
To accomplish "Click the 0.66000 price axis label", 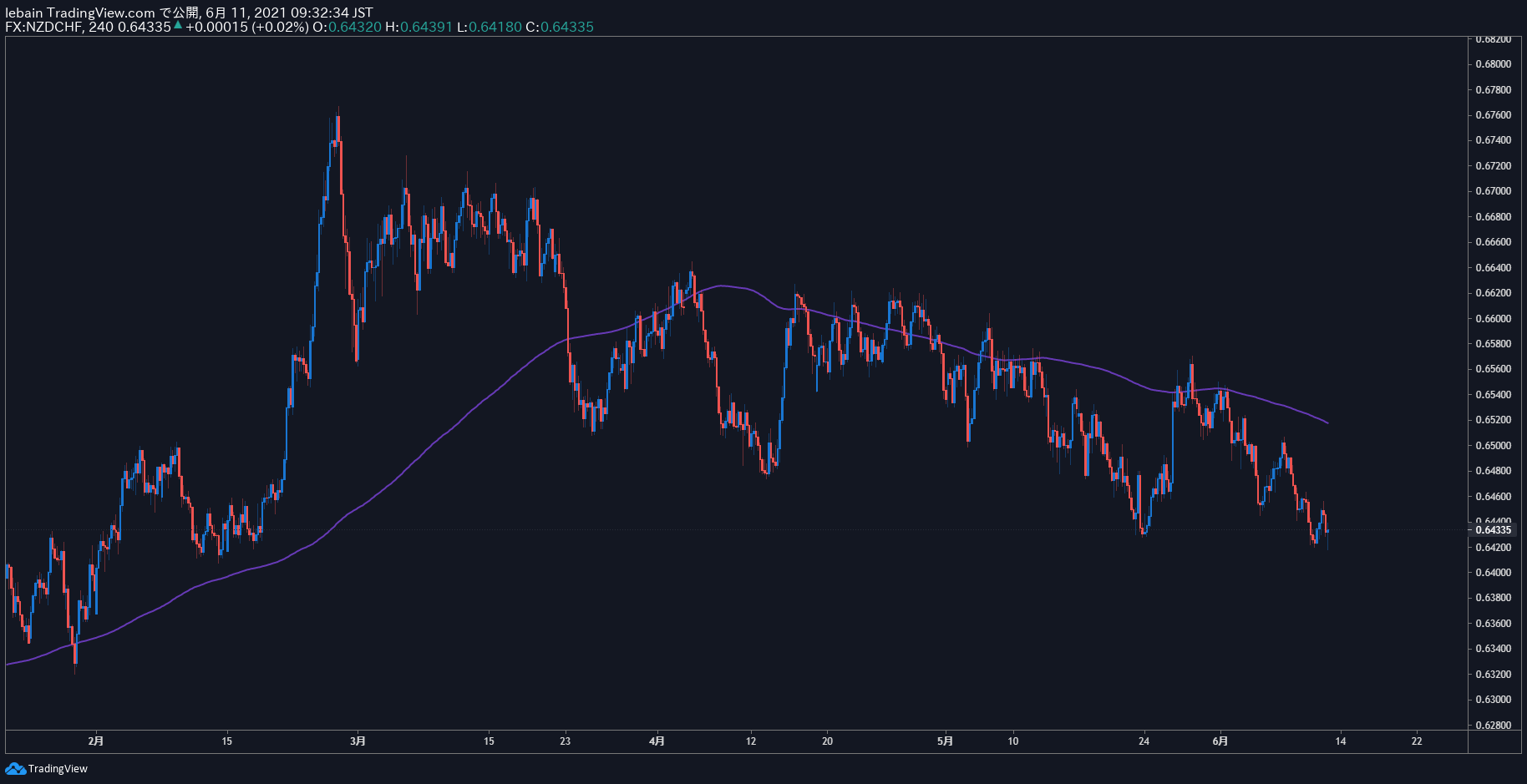I will coord(1493,319).
